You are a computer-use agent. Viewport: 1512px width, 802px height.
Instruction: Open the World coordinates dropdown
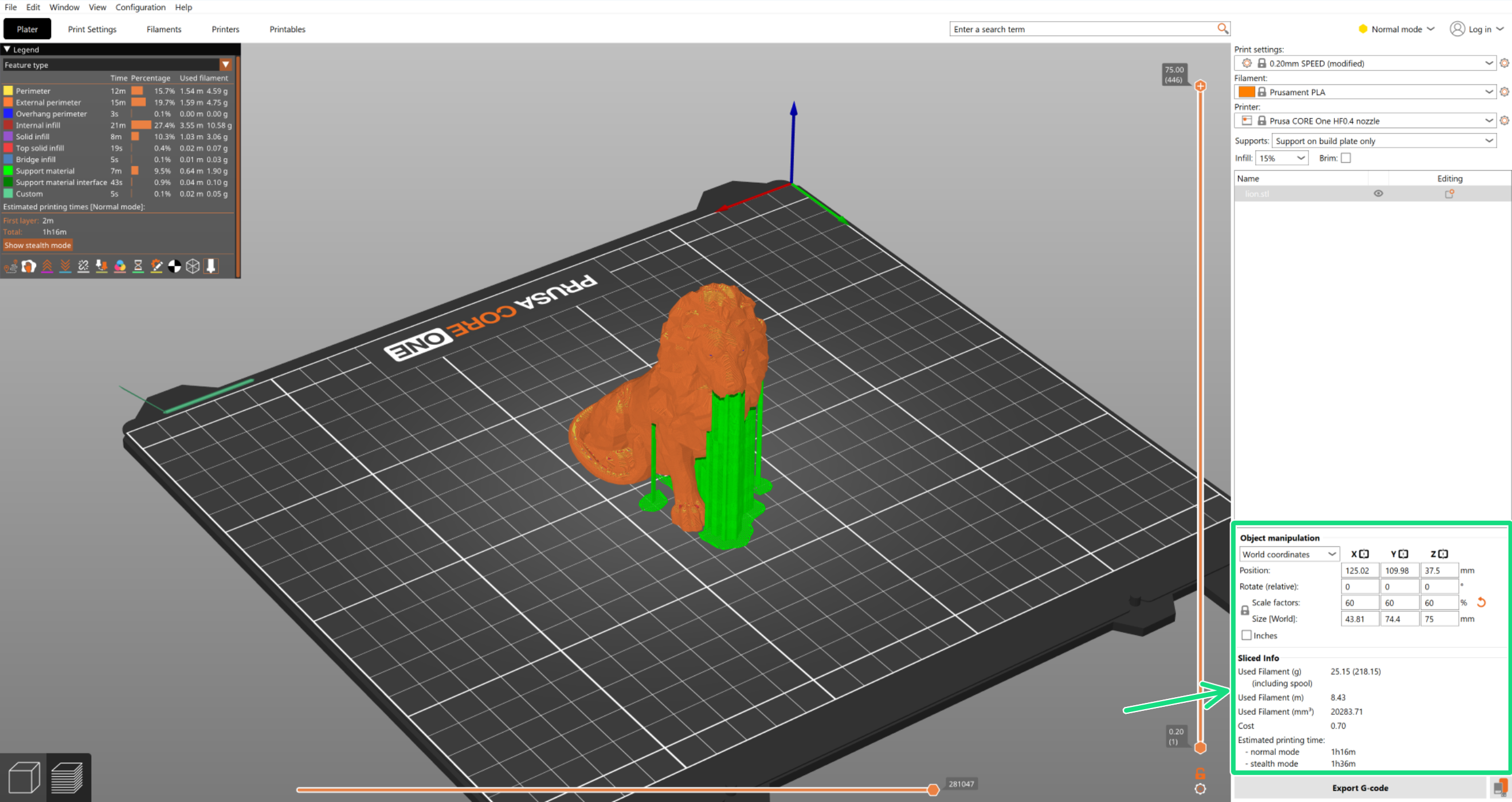tap(1288, 555)
